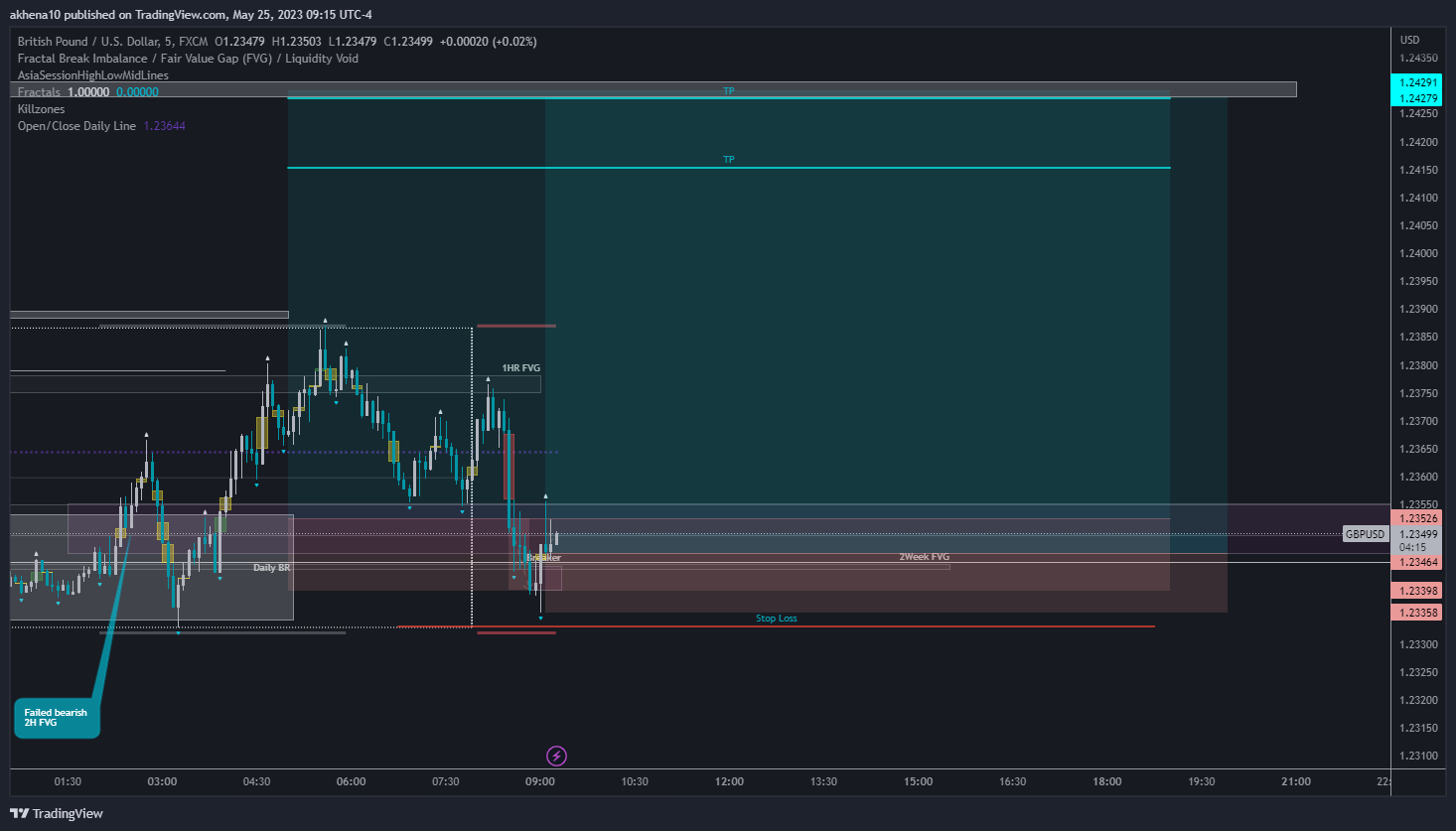Click the 1.24000 price scale tick

click(x=1418, y=253)
